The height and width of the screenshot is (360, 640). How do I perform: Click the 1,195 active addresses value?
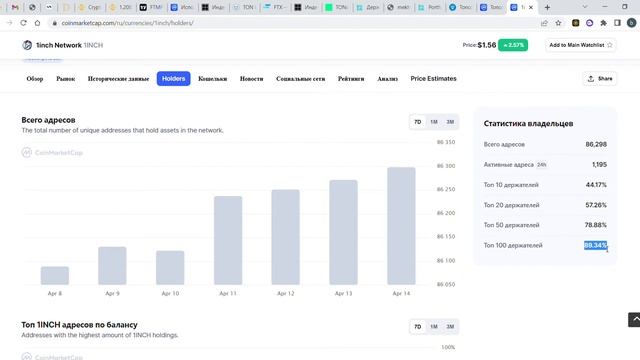pos(599,164)
